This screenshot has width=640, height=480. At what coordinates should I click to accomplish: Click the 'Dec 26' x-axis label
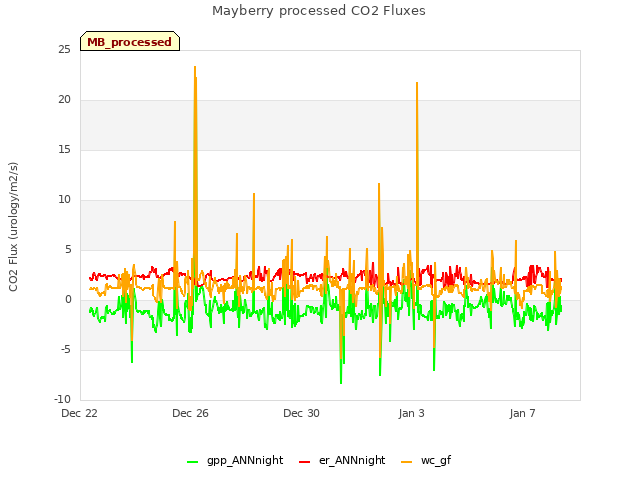(190, 413)
